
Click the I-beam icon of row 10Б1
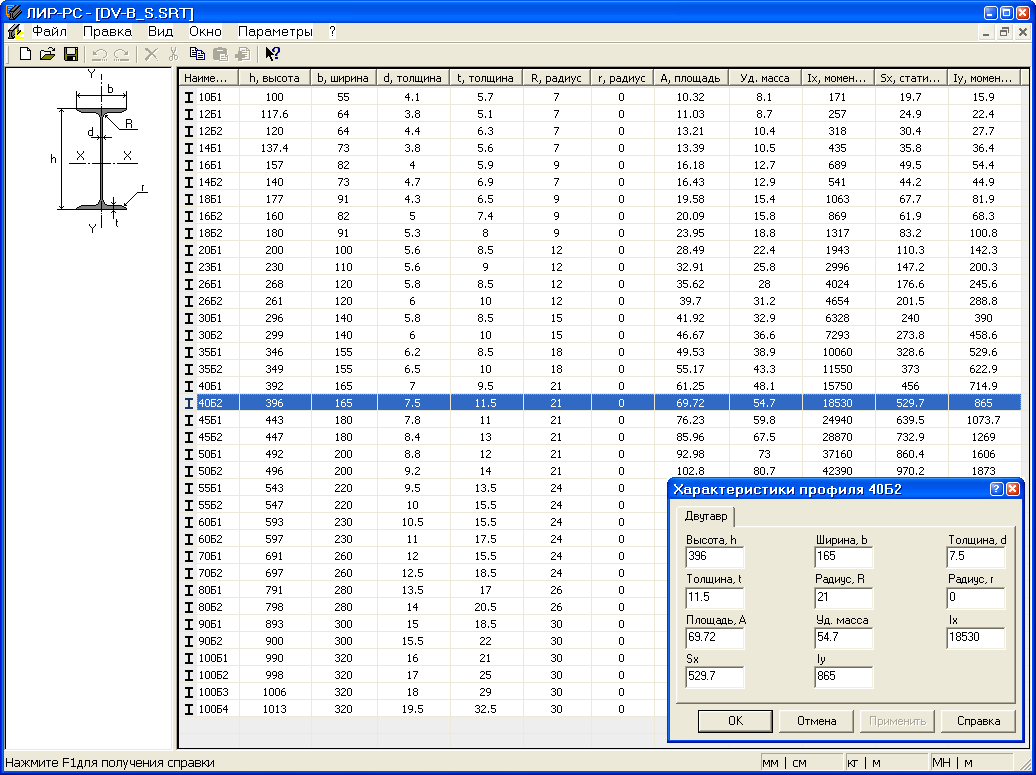(188, 97)
